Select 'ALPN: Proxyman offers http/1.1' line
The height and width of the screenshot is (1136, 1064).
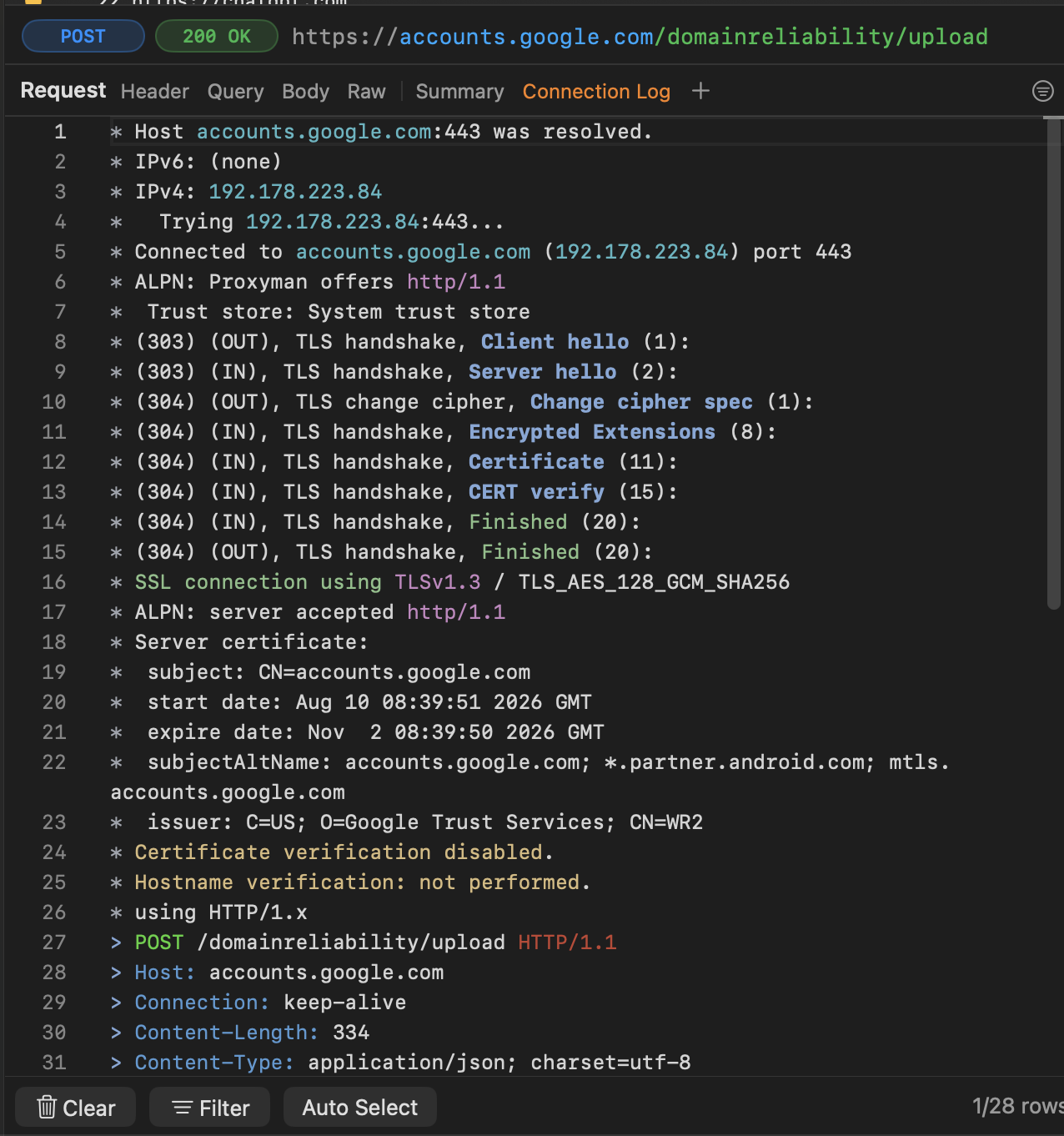pyautogui.click(x=308, y=282)
